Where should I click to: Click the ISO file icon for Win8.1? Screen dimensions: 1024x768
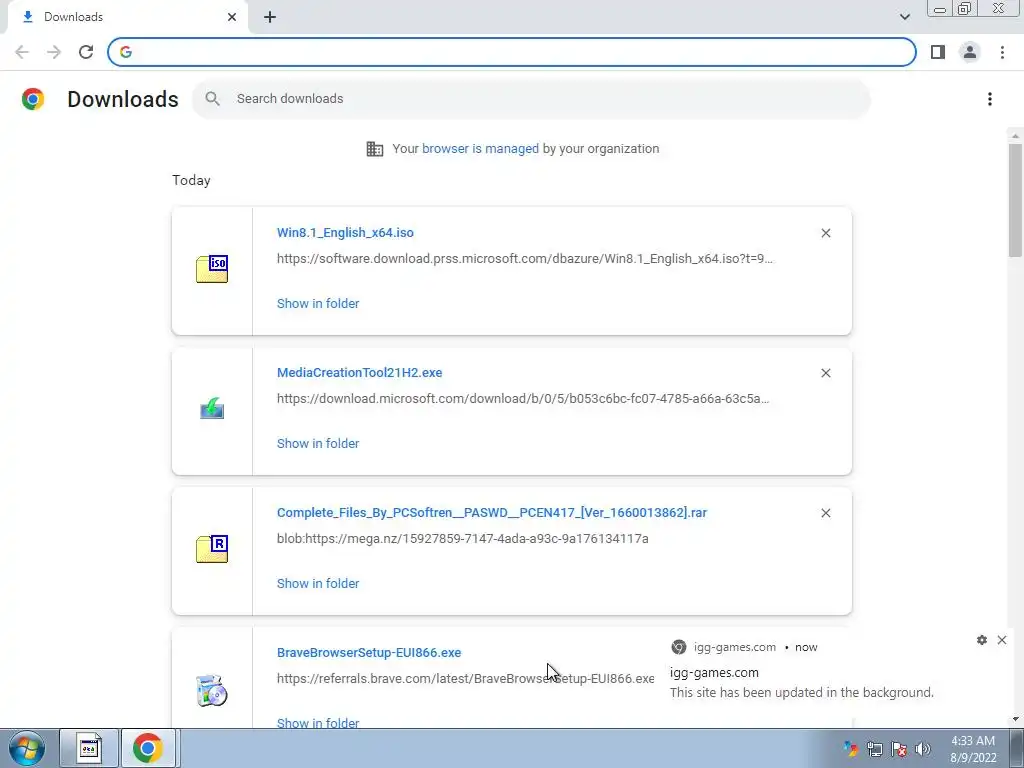click(x=212, y=268)
